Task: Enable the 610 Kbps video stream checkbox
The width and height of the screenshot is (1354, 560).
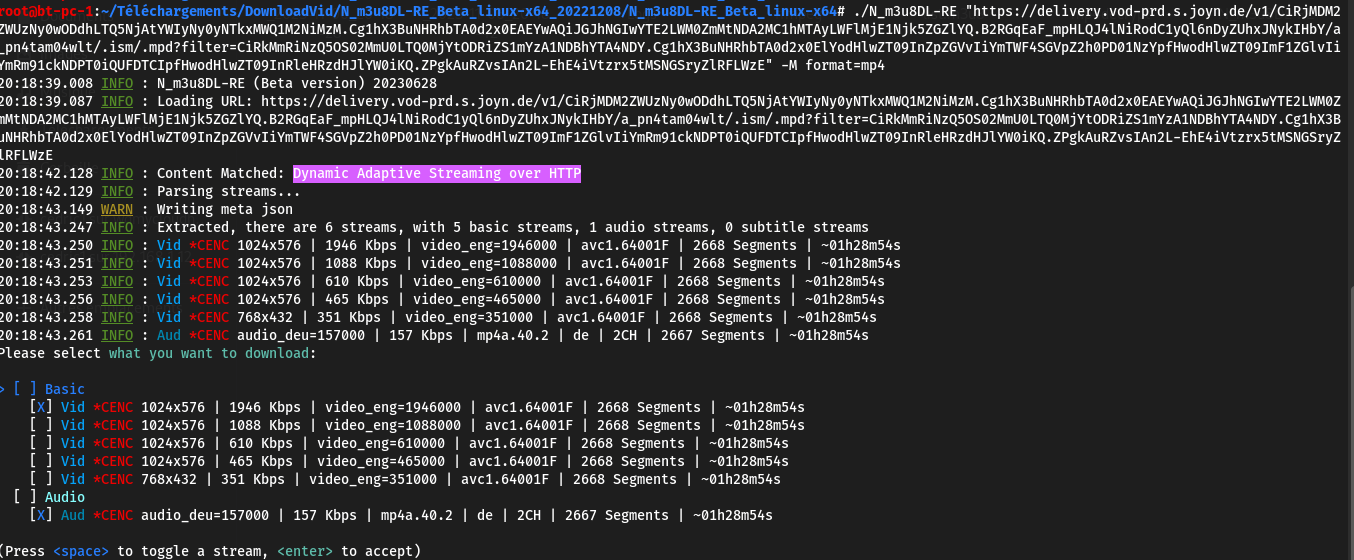Action: tap(41, 443)
